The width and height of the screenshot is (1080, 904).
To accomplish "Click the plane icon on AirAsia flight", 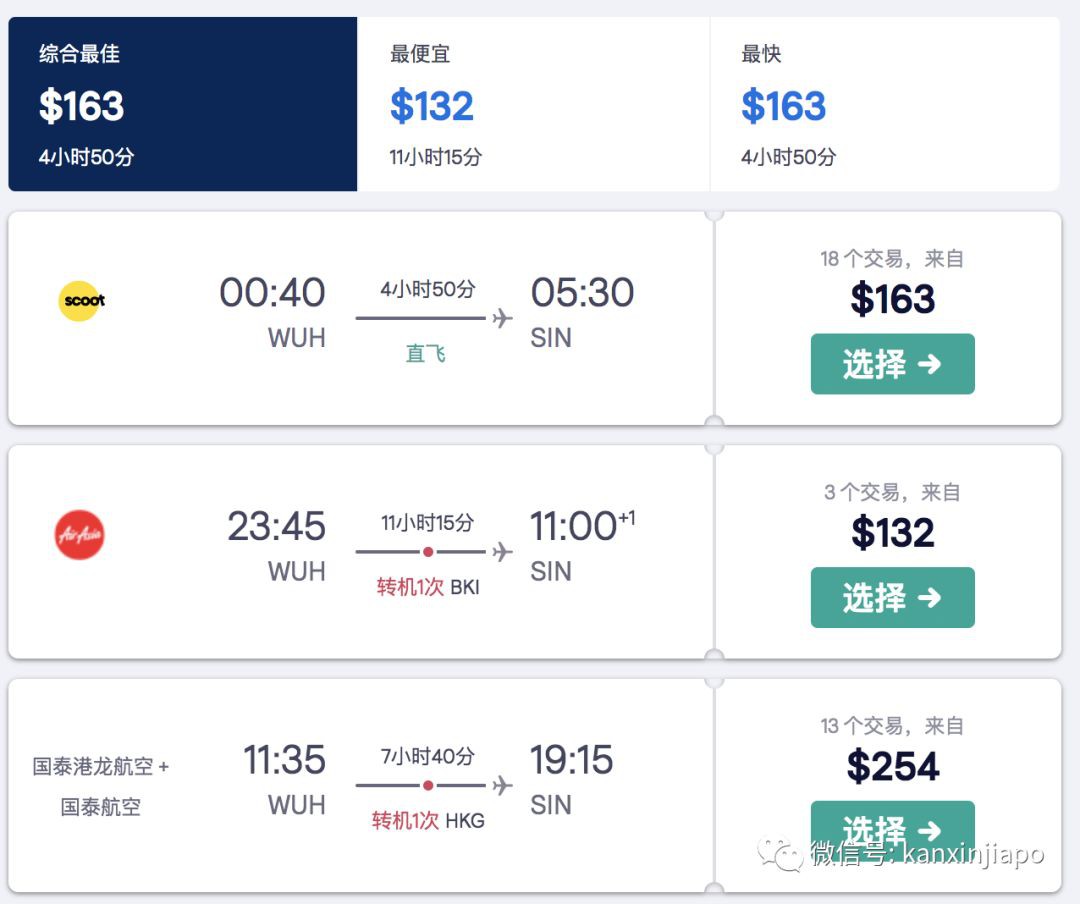I will pos(502,552).
